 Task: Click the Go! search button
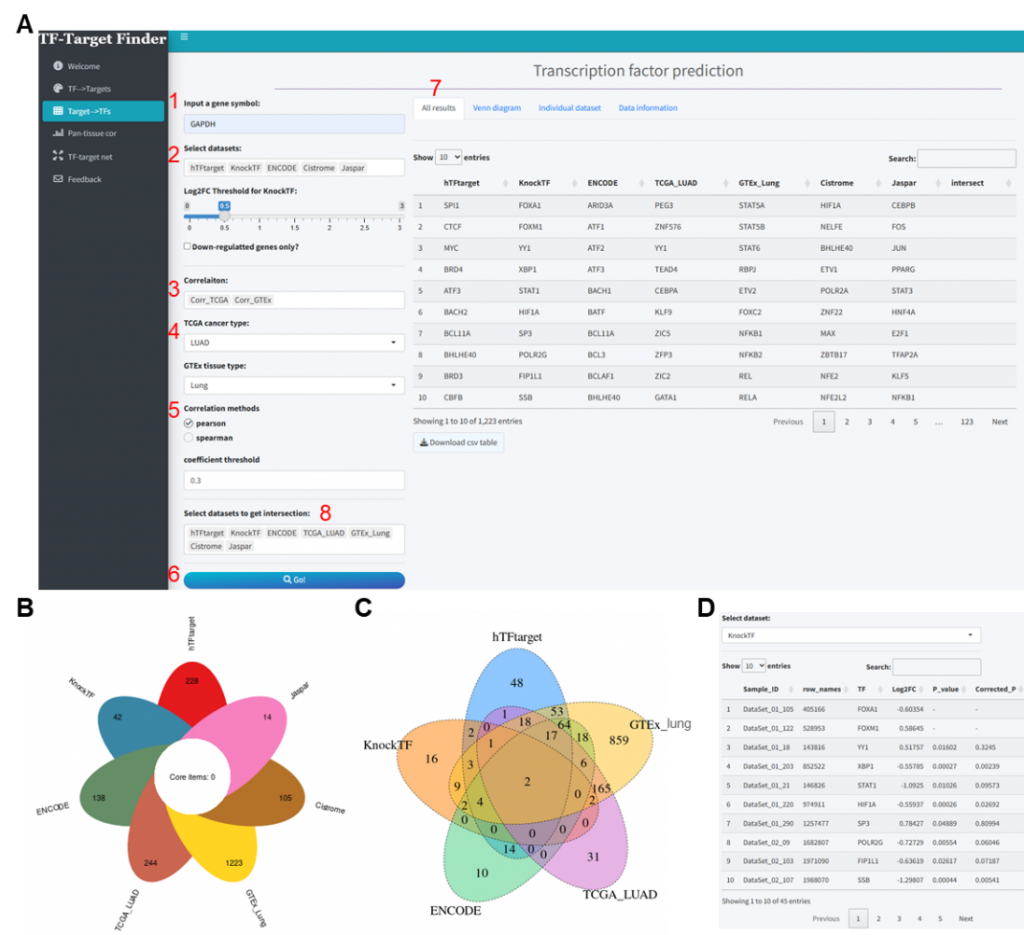click(294, 579)
